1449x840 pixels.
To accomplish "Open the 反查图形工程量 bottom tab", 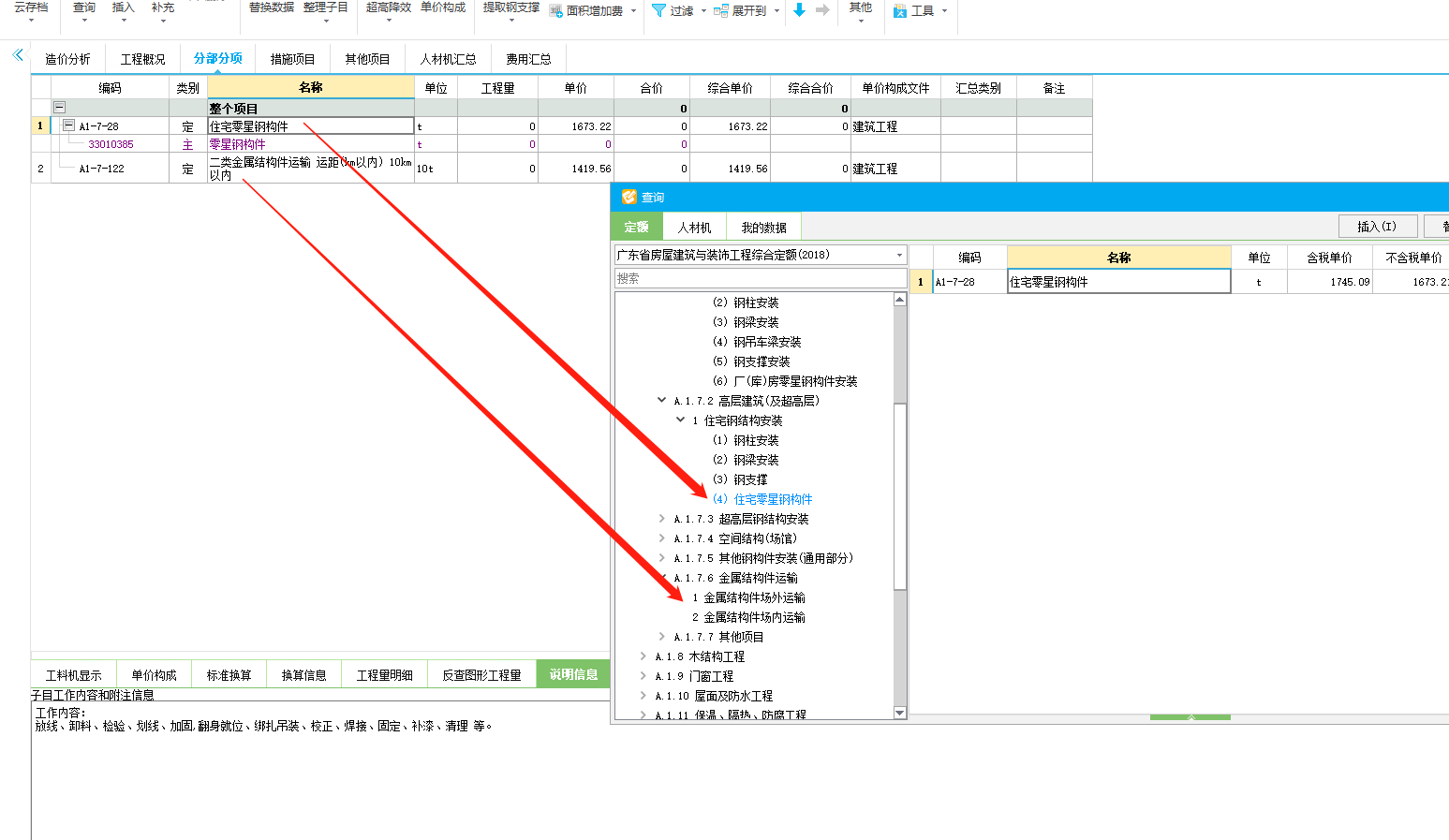I will 481,675.
